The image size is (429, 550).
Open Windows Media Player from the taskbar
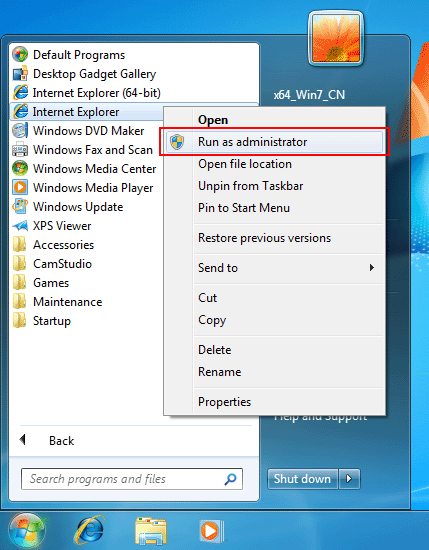(211, 531)
